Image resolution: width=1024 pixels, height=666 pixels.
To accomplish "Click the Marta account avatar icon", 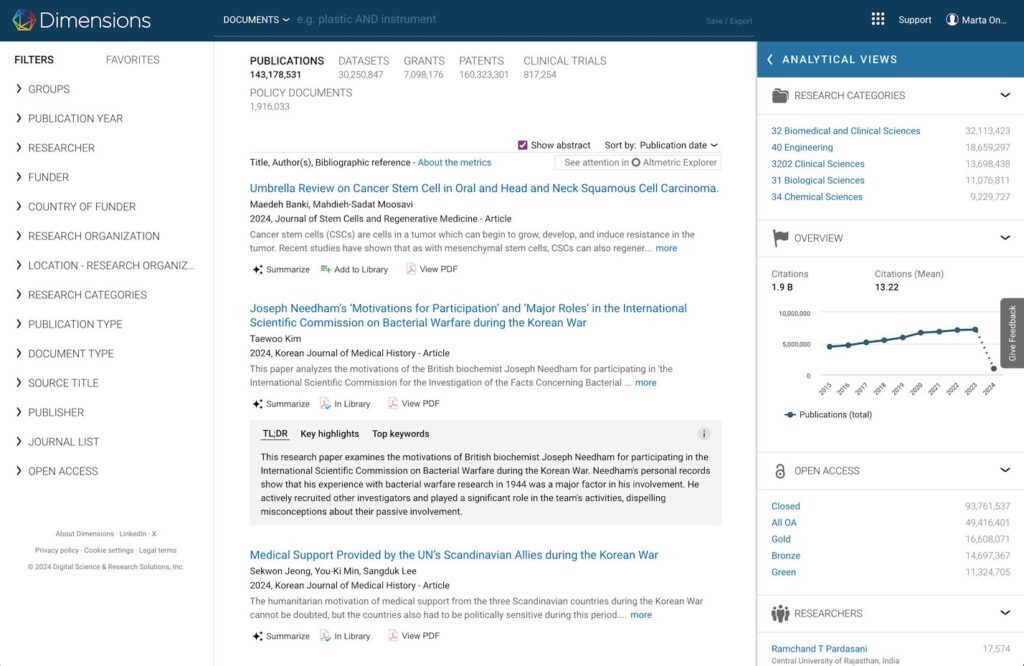I will coord(950,19).
